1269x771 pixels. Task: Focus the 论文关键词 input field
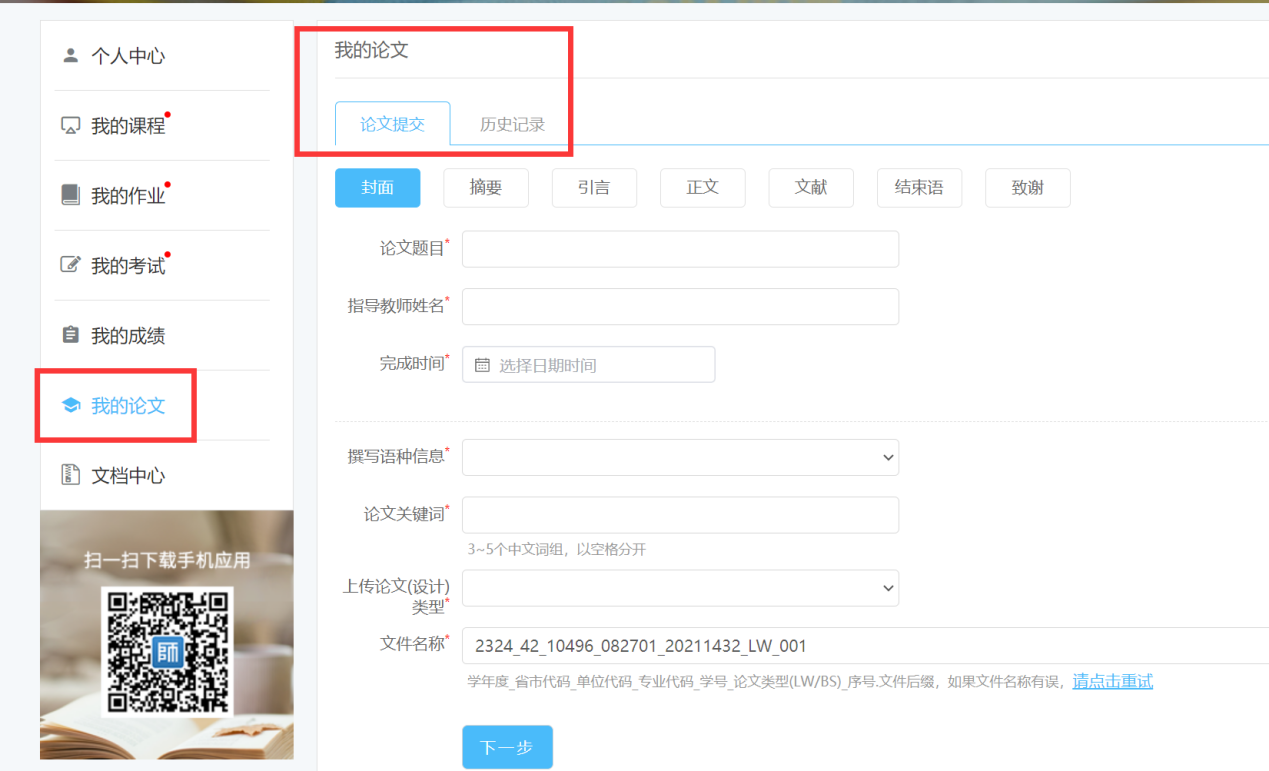680,515
